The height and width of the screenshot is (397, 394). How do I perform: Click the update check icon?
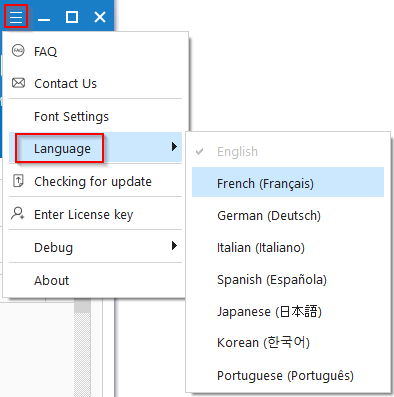pos(18,181)
